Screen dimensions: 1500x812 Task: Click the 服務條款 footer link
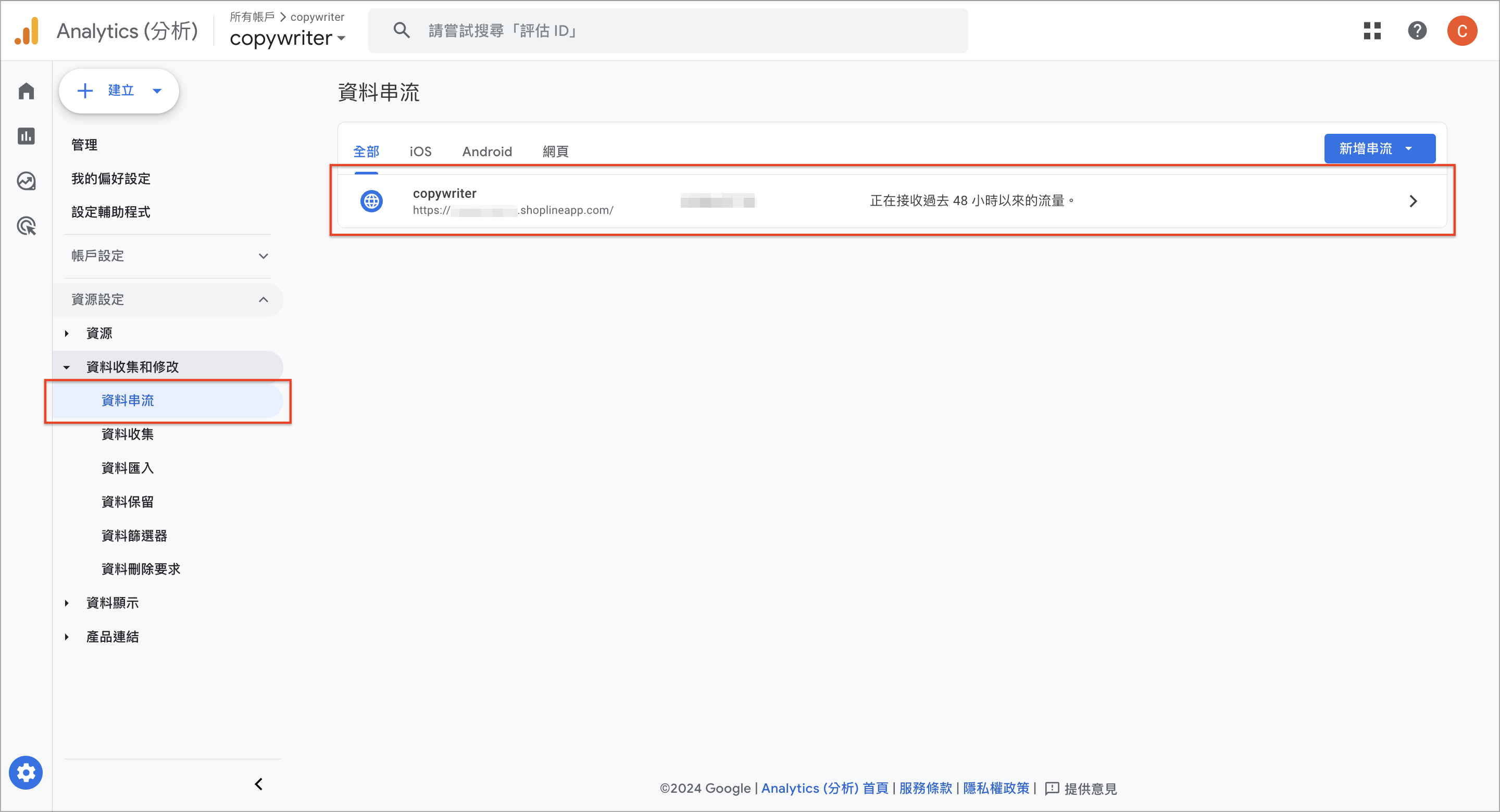(926, 788)
